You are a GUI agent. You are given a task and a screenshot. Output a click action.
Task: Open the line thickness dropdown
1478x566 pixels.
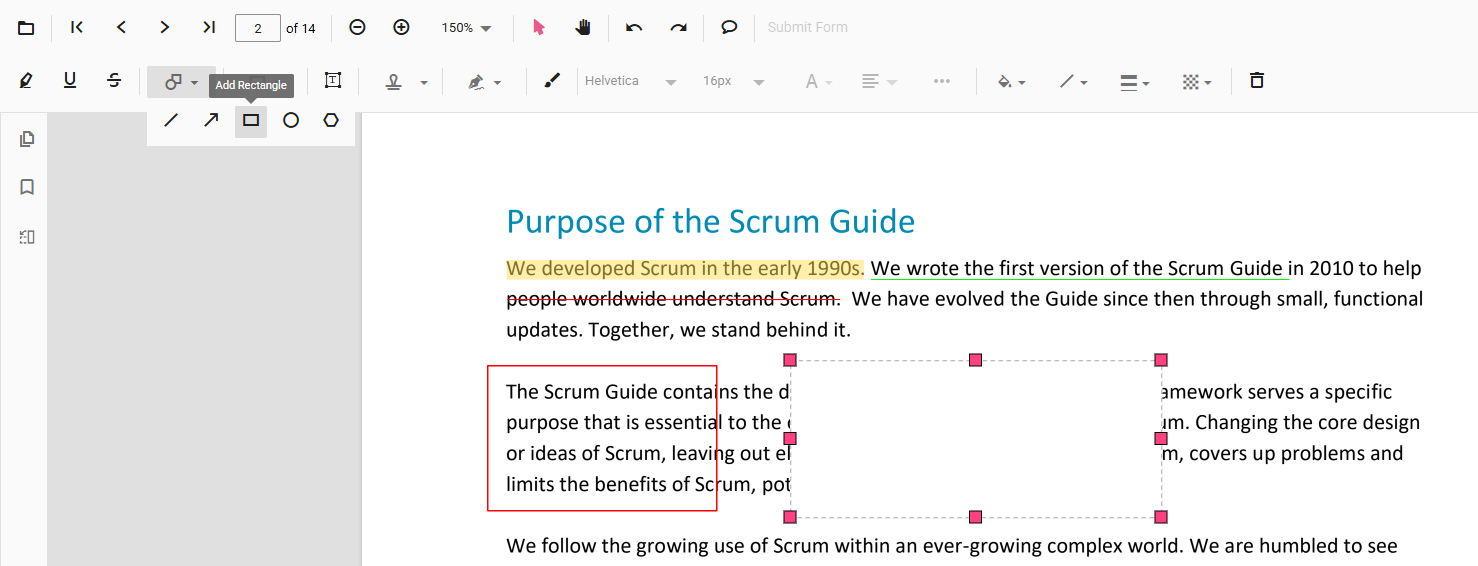[x=1135, y=82]
